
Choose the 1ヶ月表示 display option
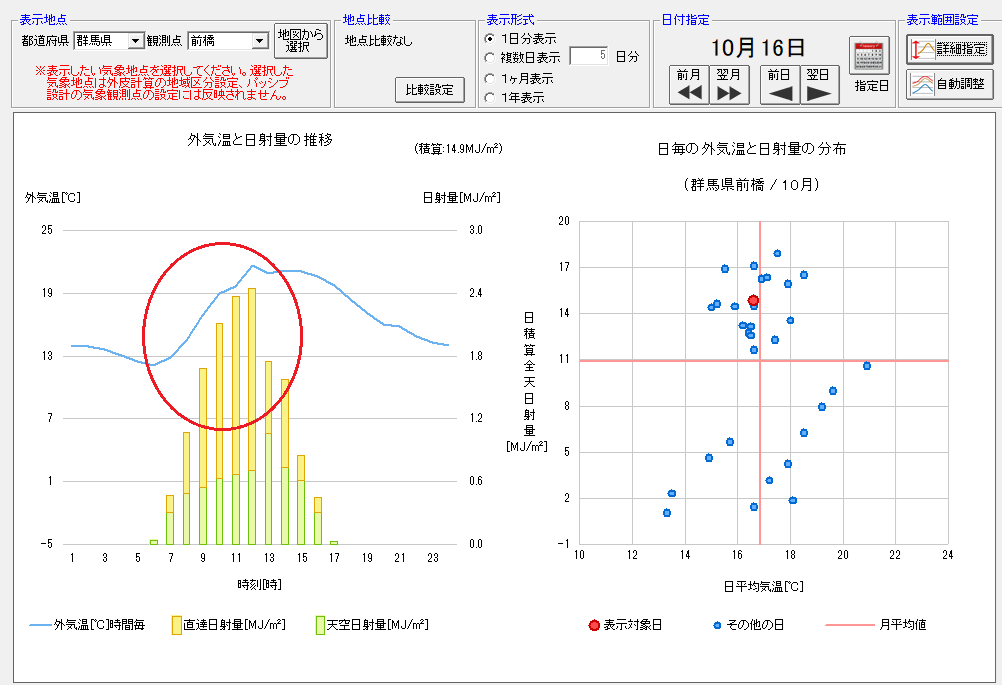pos(489,78)
